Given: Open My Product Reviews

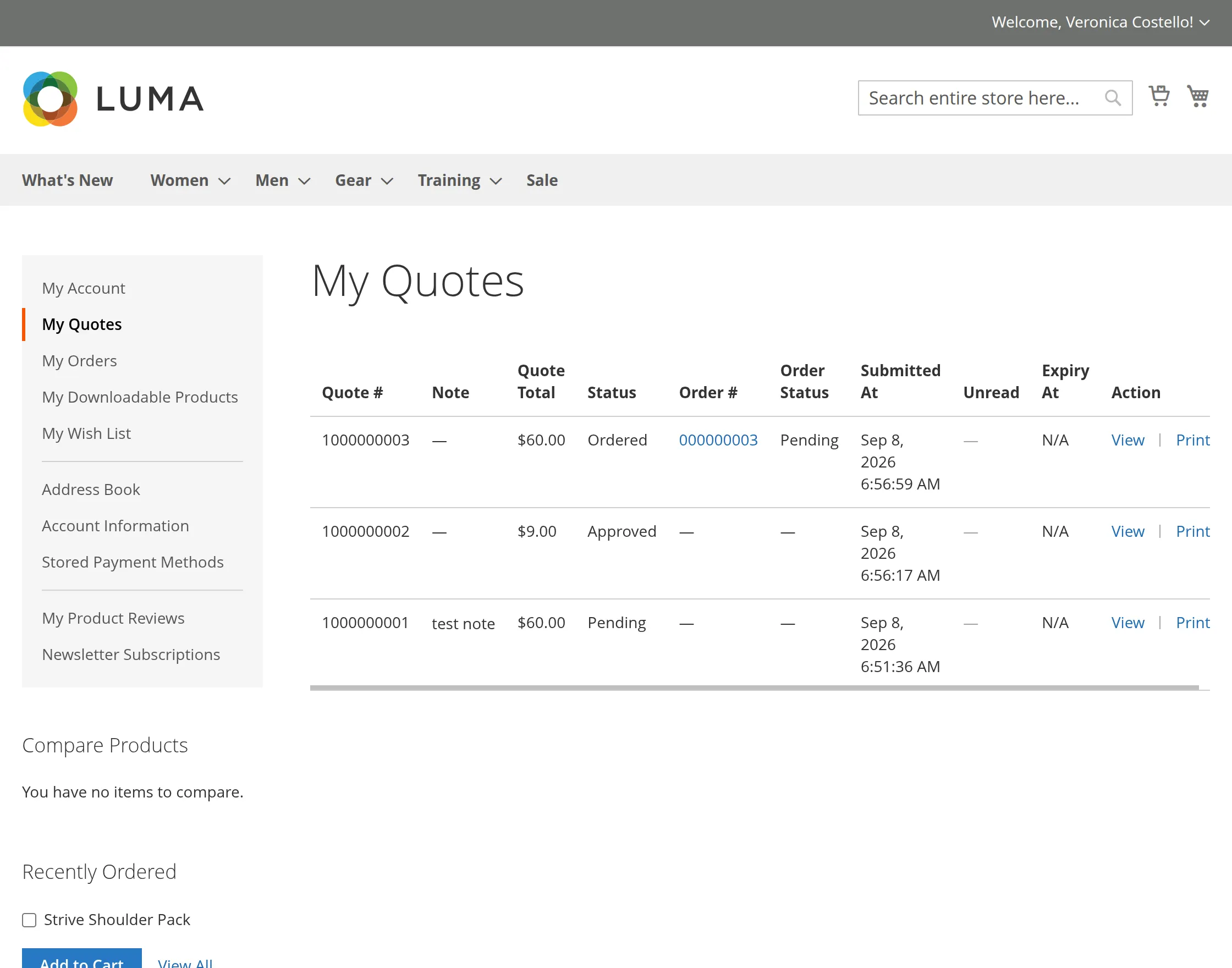Looking at the screenshot, I should pos(113,618).
